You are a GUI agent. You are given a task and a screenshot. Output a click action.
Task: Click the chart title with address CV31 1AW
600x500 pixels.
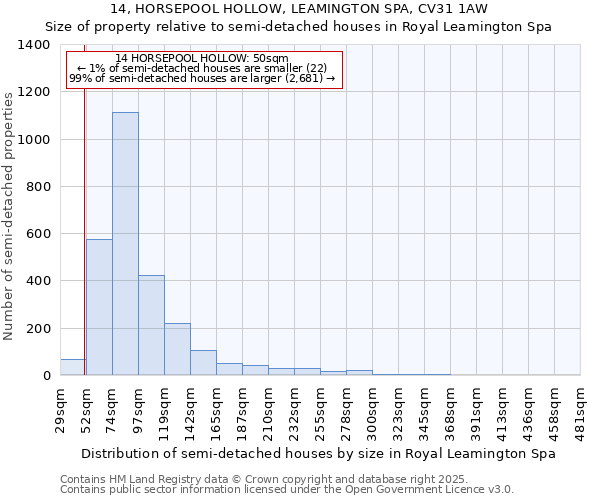pos(300,9)
